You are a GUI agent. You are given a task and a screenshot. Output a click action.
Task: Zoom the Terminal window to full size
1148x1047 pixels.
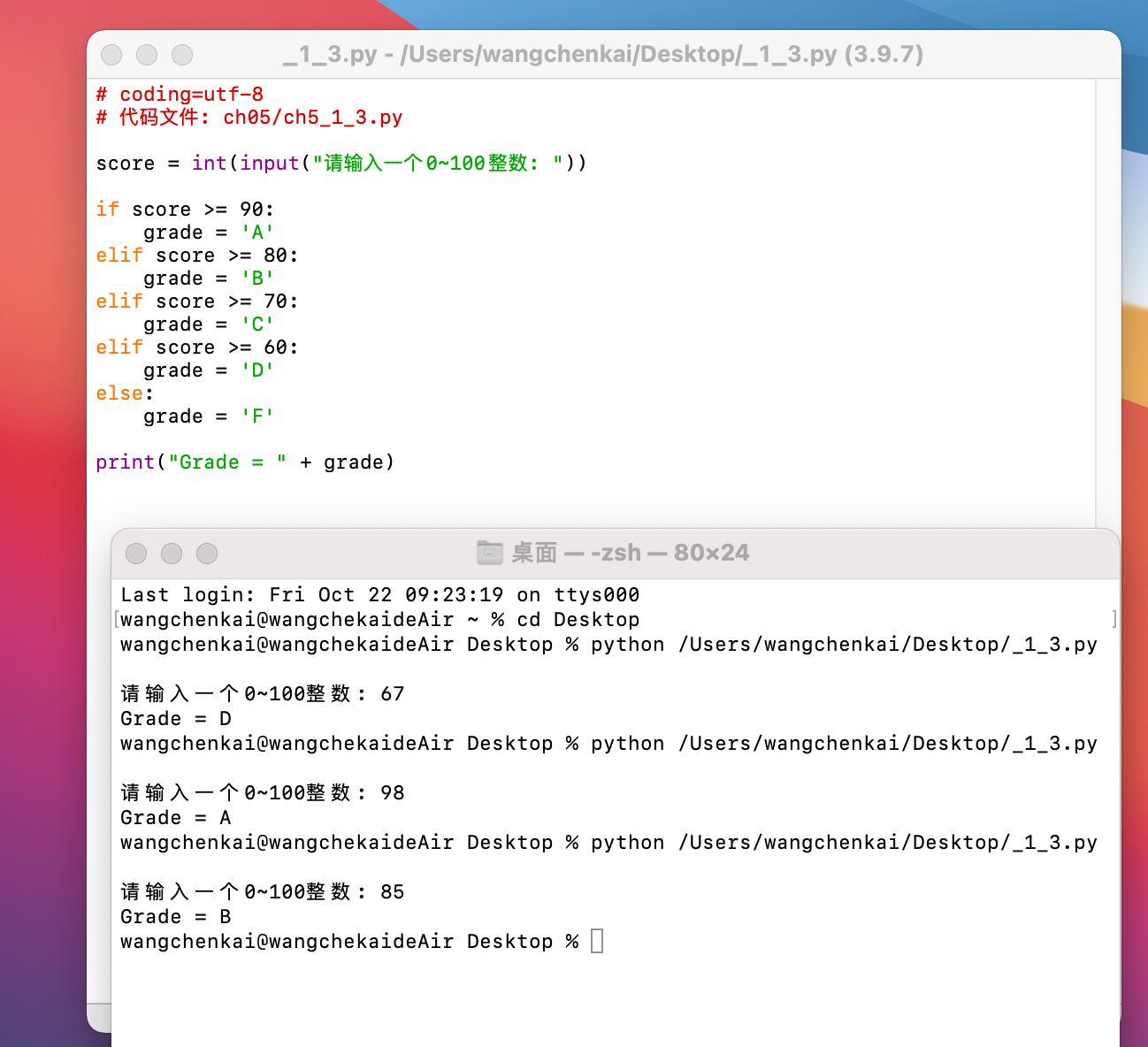(207, 554)
